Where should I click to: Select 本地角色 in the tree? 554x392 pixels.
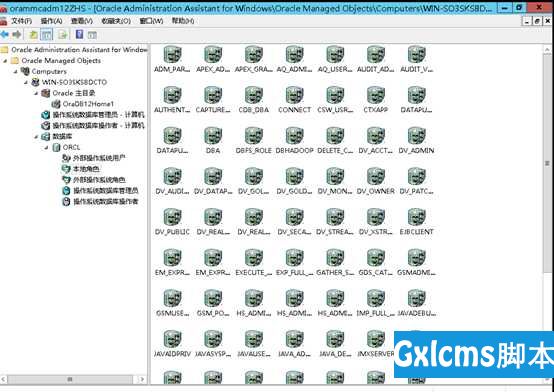click(x=86, y=169)
